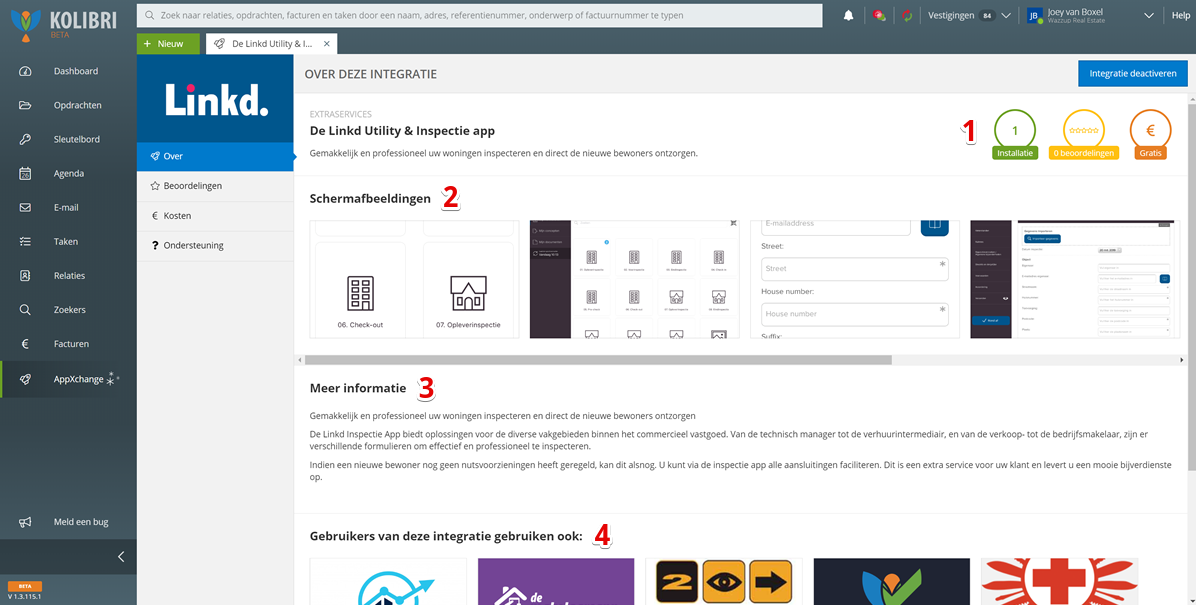
Task: Open the blue chart integration tile
Action: coord(388,581)
